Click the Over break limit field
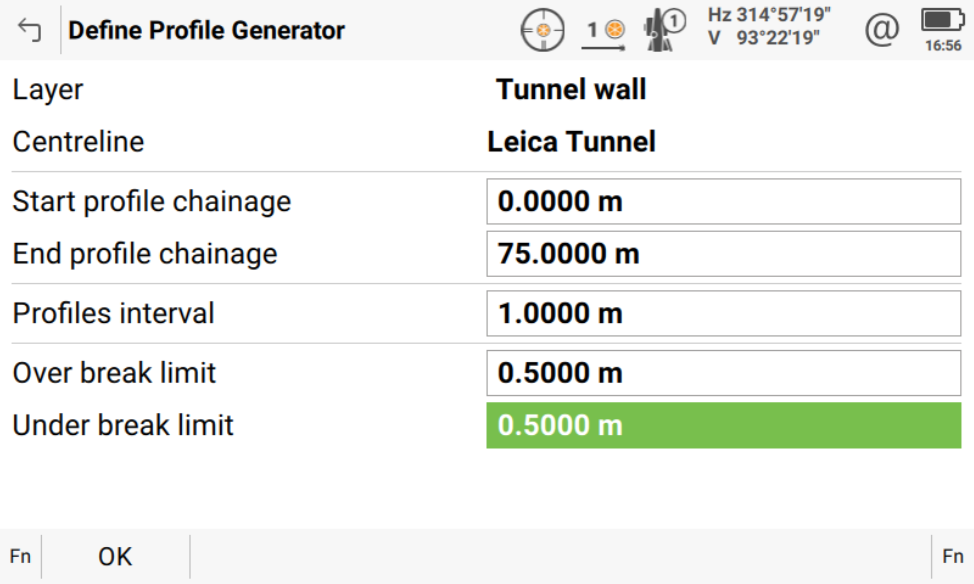Screen dimensions: 974x584 (723, 374)
